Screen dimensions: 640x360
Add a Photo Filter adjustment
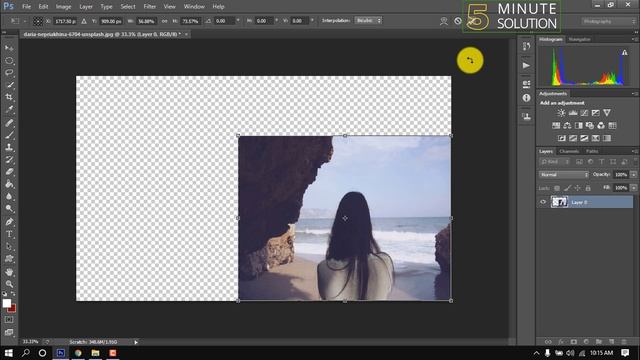tap(590, 126)
